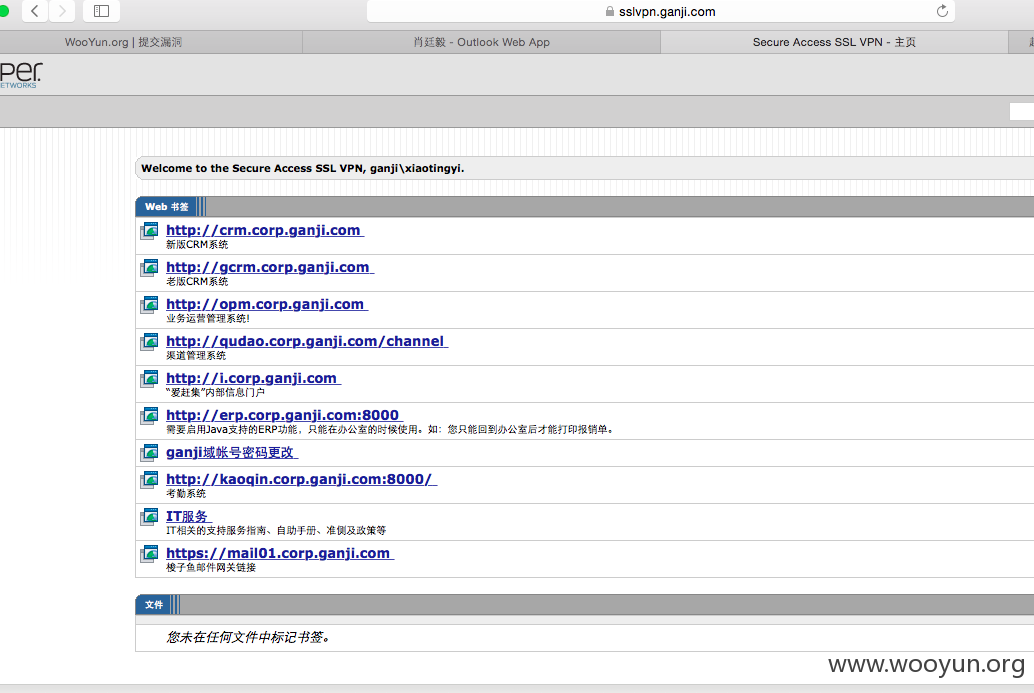Image resolution: width=1034 pixels, height=693 pixels.
Task: Click the description “爱赶集”内部信息门户
Action: [x=215, y=392]
